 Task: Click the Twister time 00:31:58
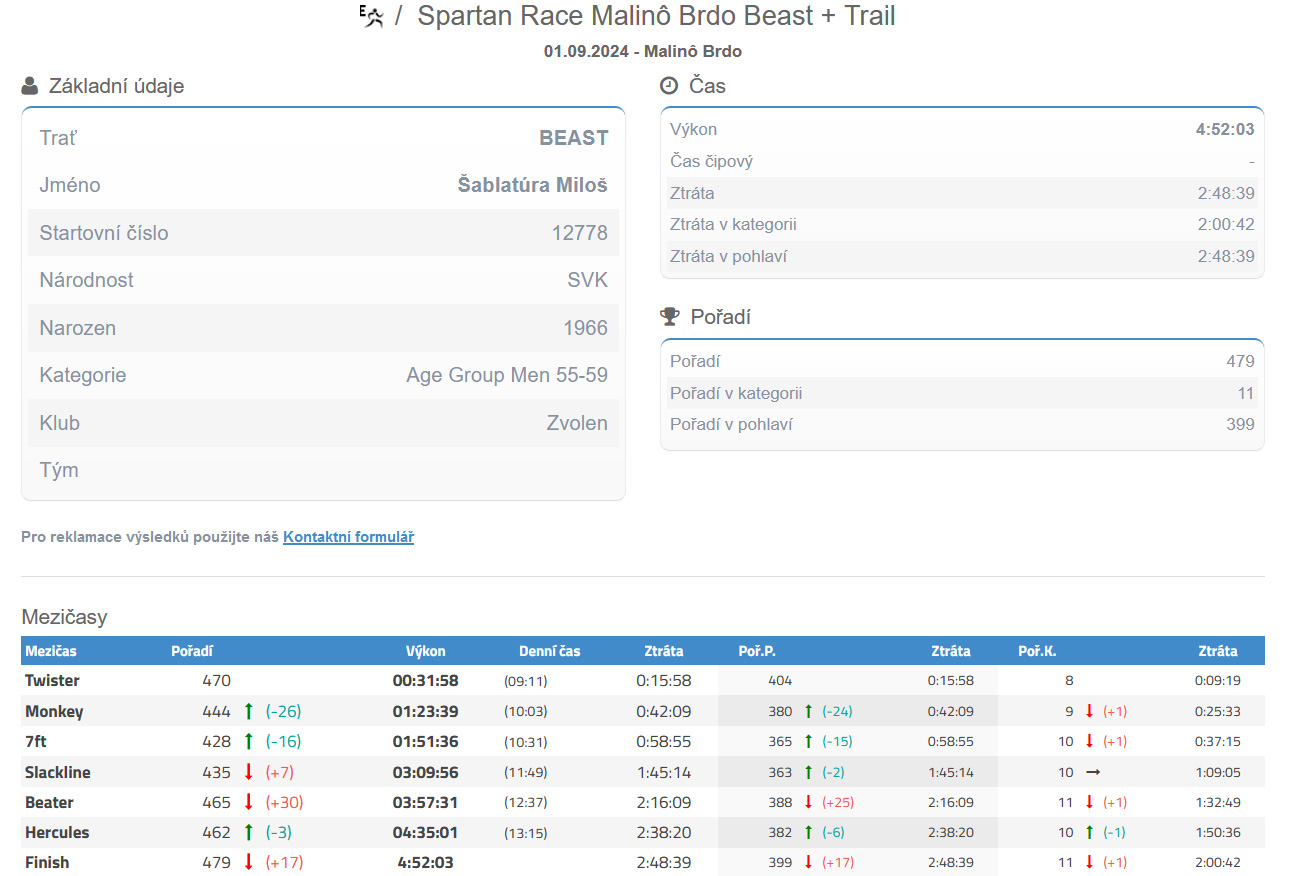point(425,681)
